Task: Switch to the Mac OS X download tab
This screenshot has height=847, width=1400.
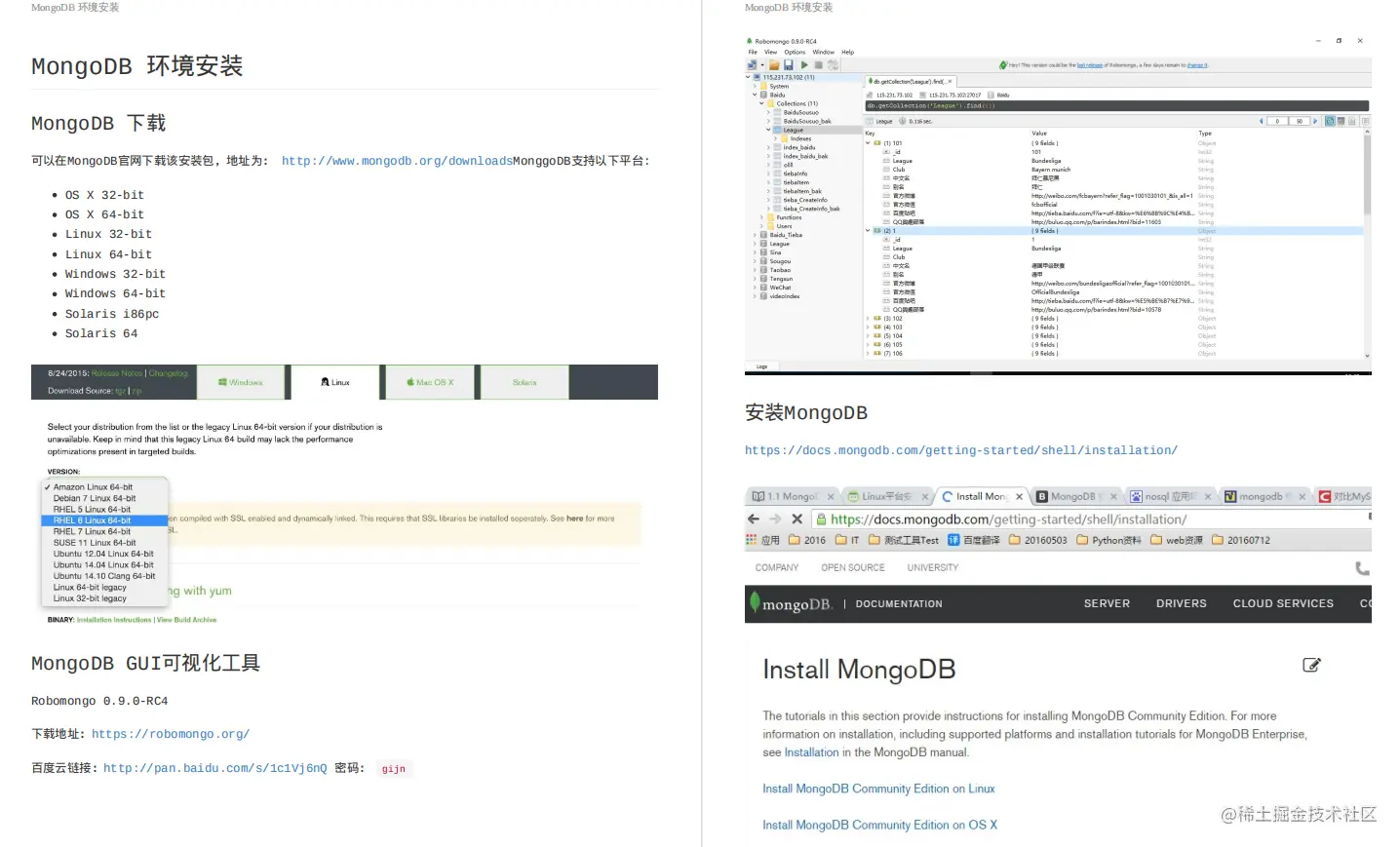Action: point(429,382)
